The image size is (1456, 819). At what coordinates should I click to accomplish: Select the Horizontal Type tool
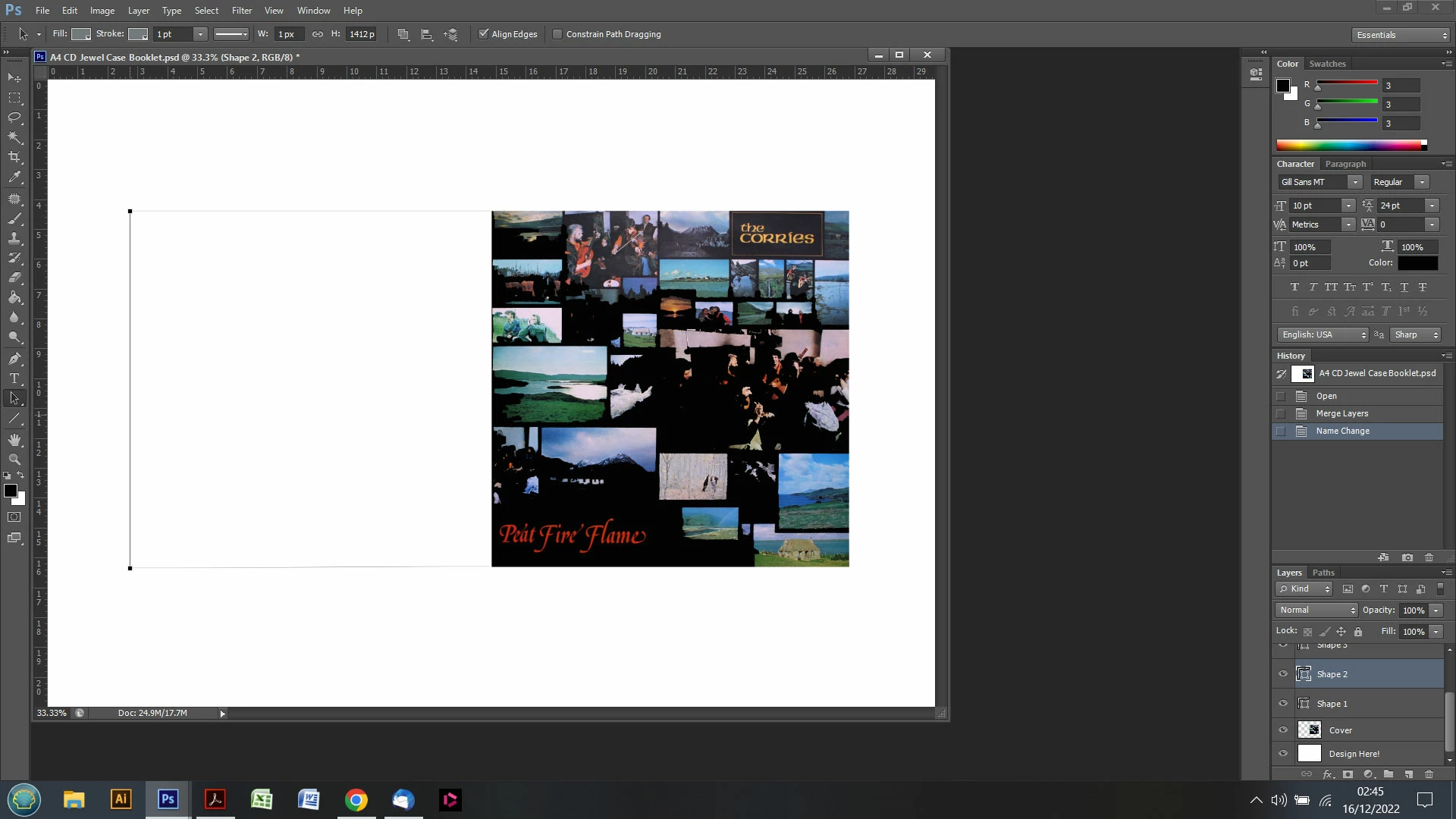coord(14,378)
